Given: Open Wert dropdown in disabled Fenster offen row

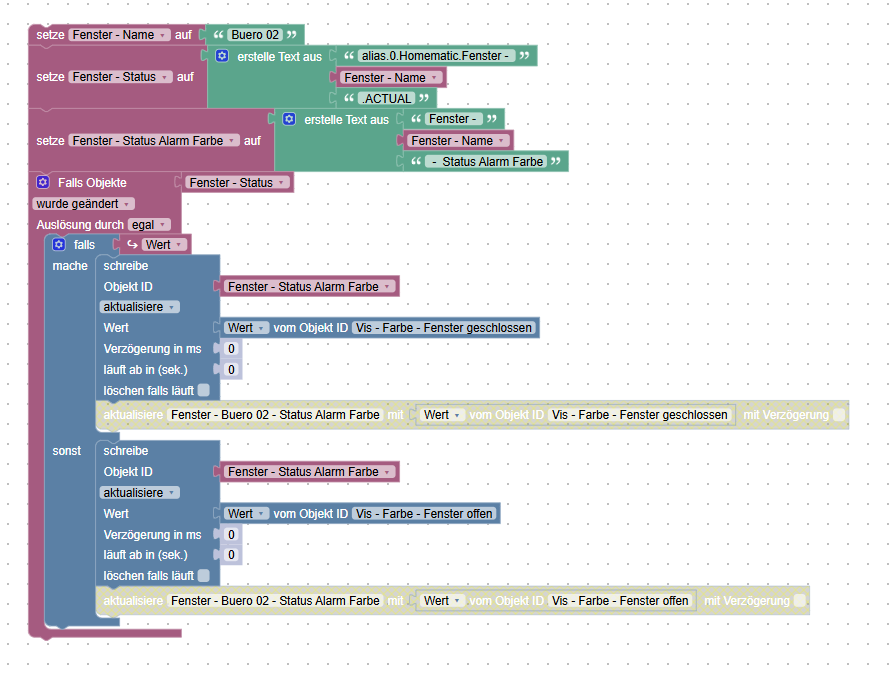Looking at the screenshot, I should tap(442, 600).
